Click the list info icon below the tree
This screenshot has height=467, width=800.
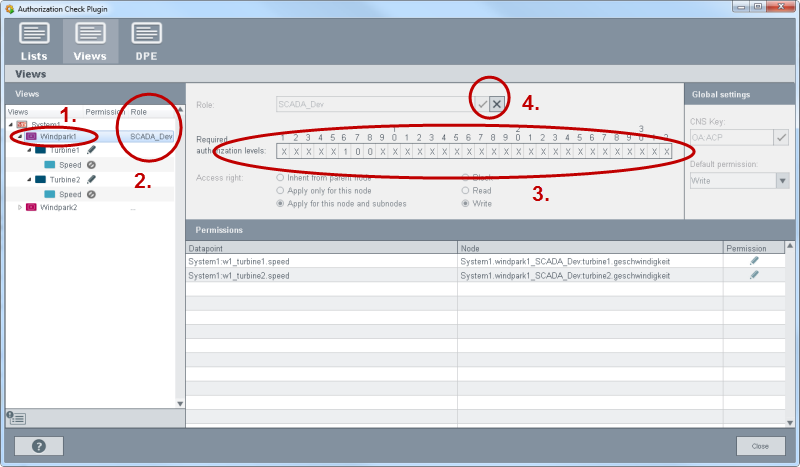coord(16,418)
